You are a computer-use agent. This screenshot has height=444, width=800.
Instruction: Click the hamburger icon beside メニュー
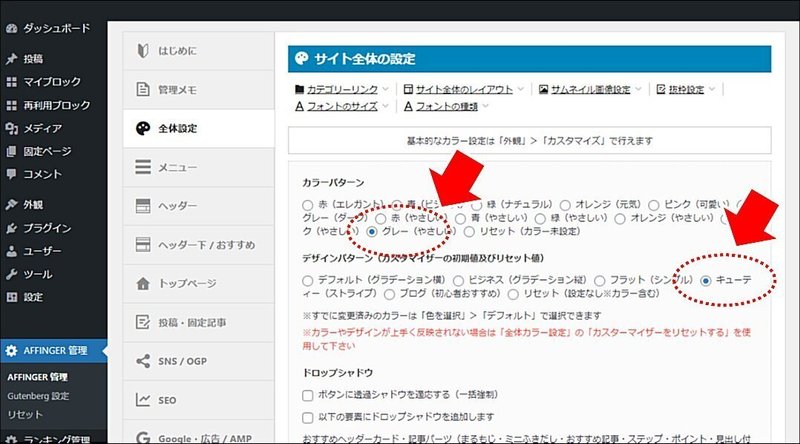click(x=143, y=167)
